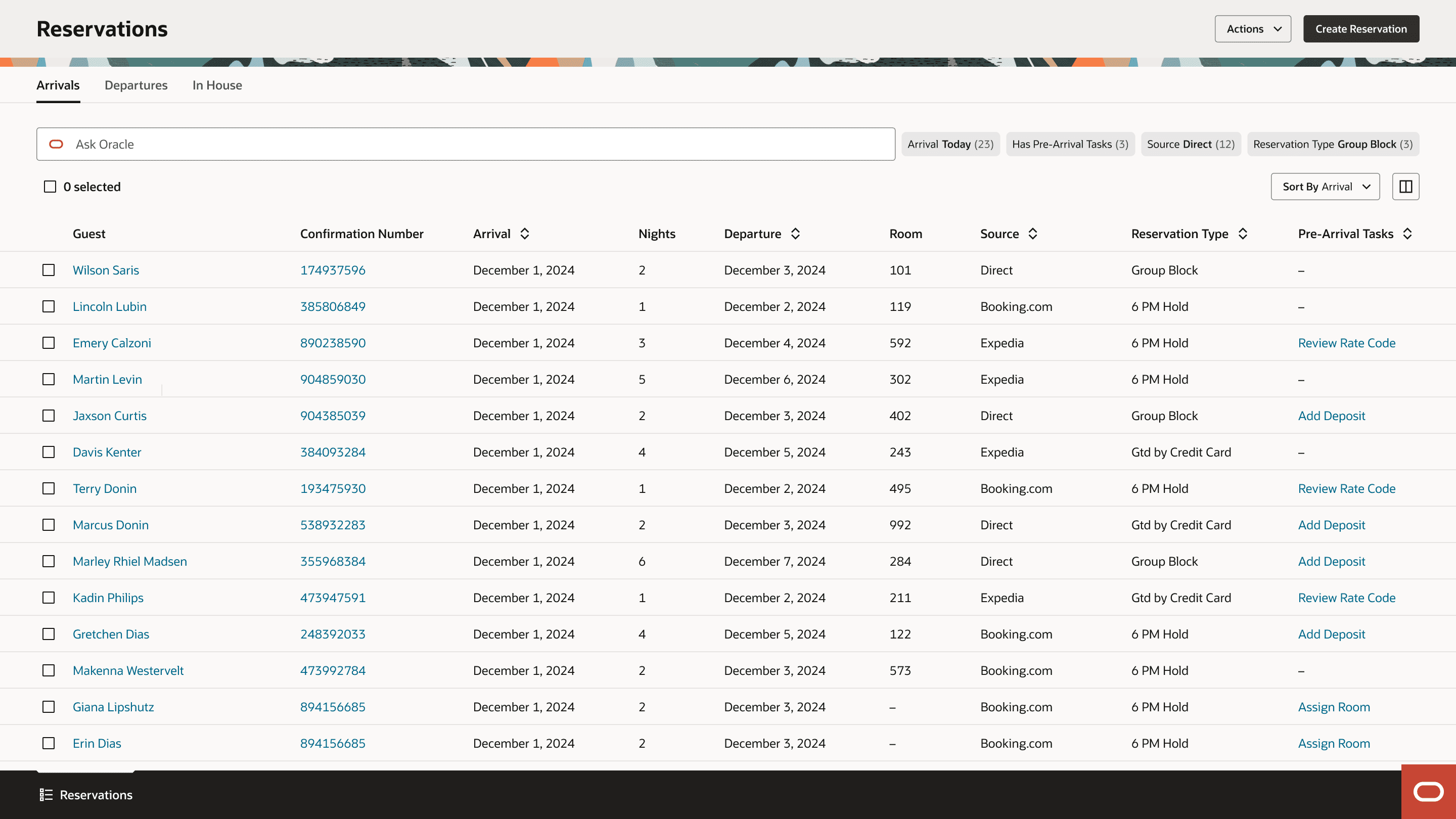Open the column layout icon button

(1405, 187)
